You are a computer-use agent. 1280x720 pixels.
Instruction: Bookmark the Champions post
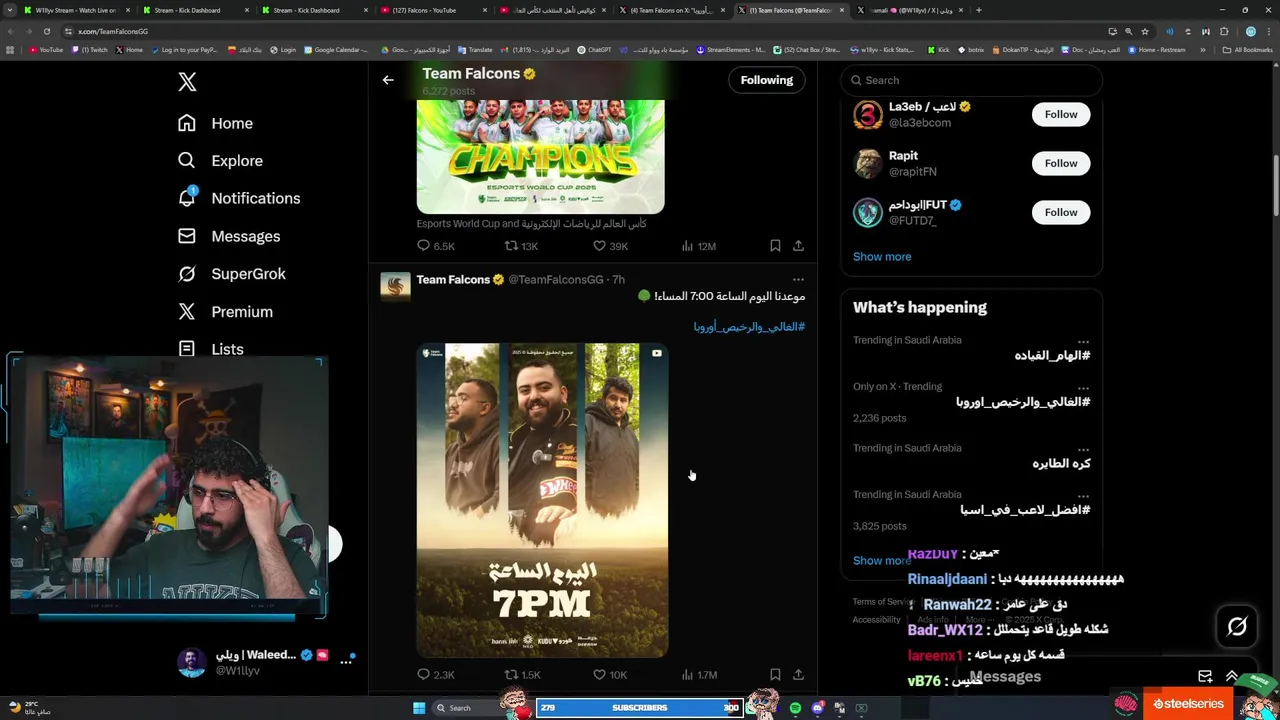[775, 246]
